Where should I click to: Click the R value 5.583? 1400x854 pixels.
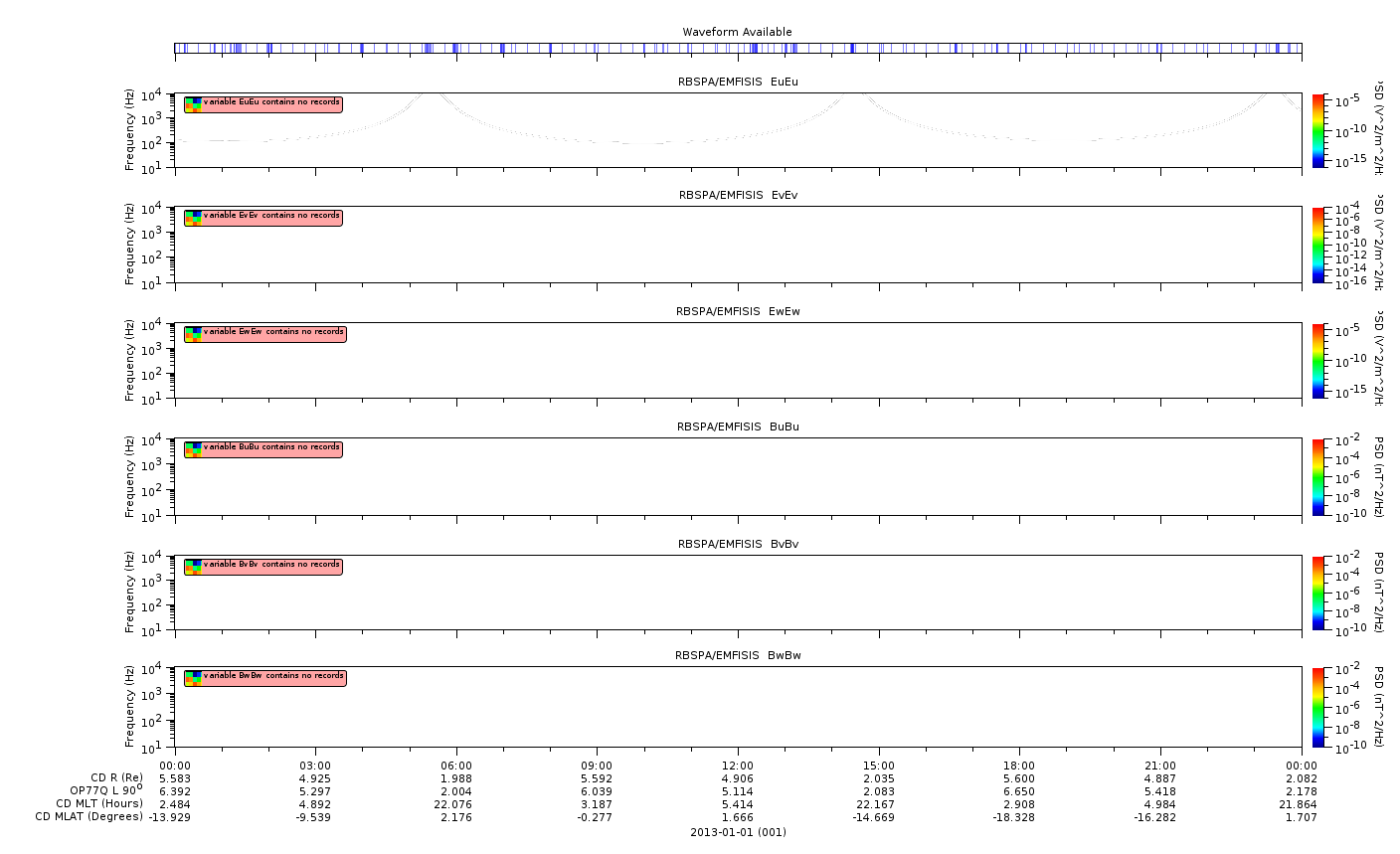pos(175,778)
